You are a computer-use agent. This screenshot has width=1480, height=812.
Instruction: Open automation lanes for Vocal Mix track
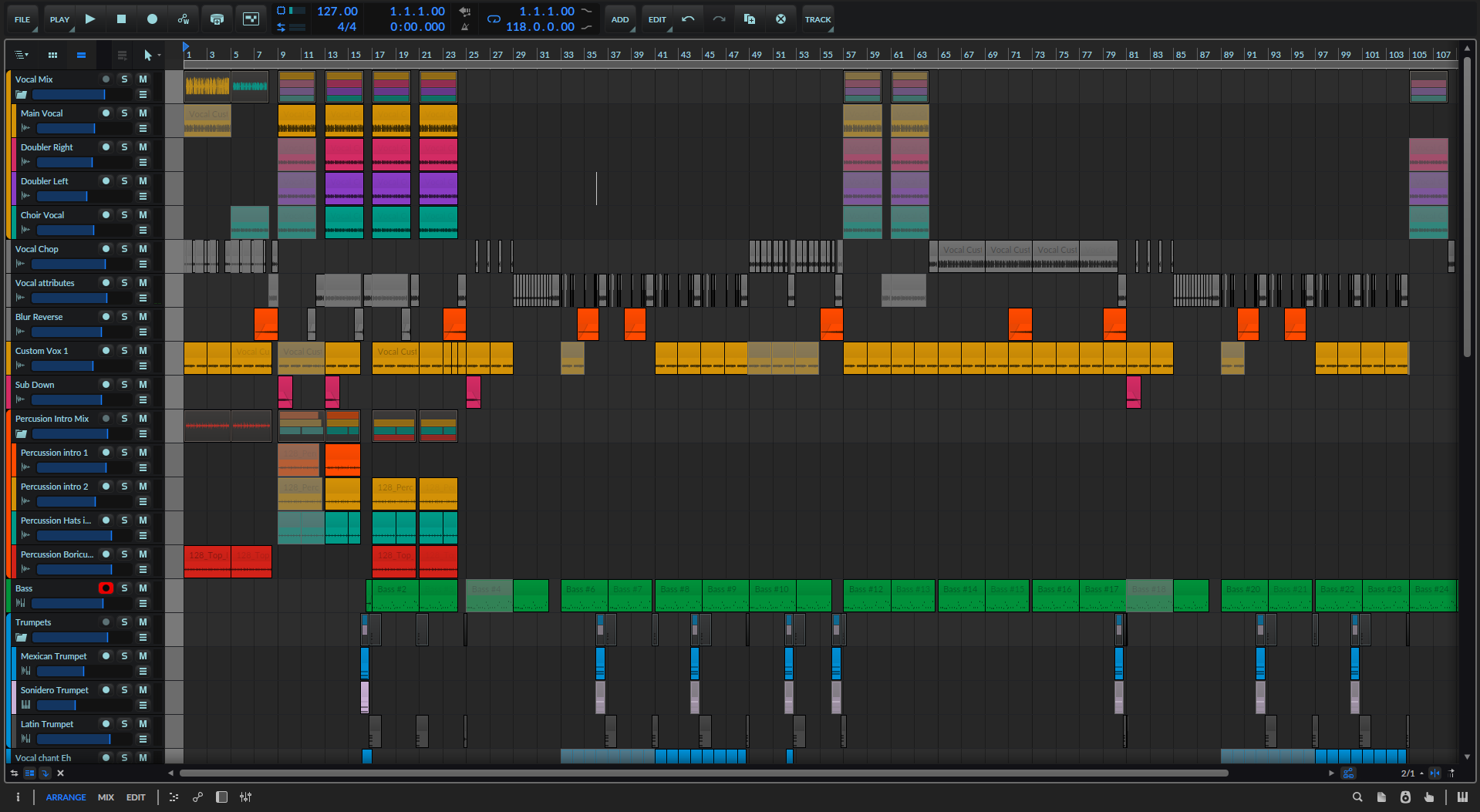[143, 95]
